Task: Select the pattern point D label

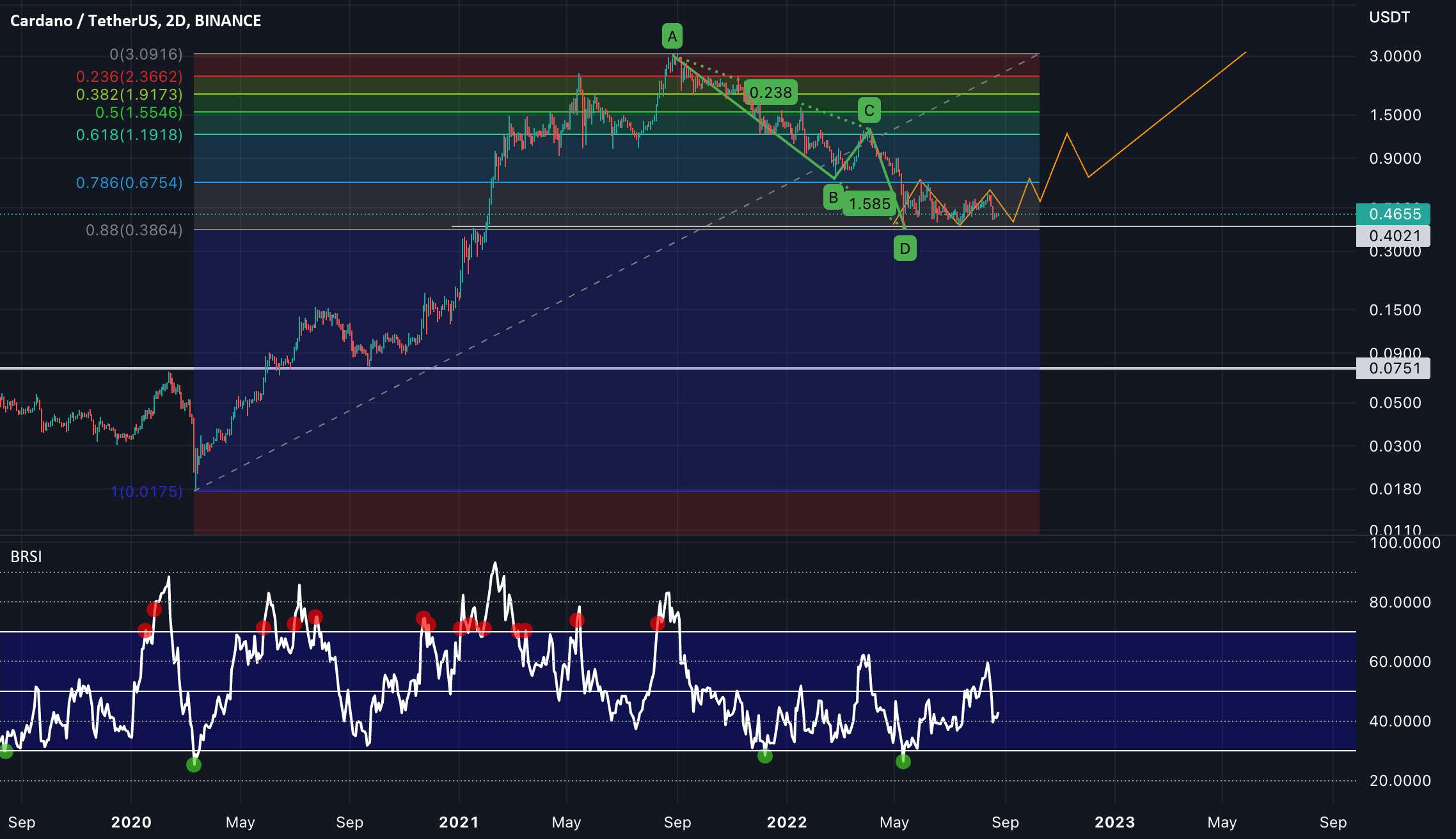Action: 905,248
